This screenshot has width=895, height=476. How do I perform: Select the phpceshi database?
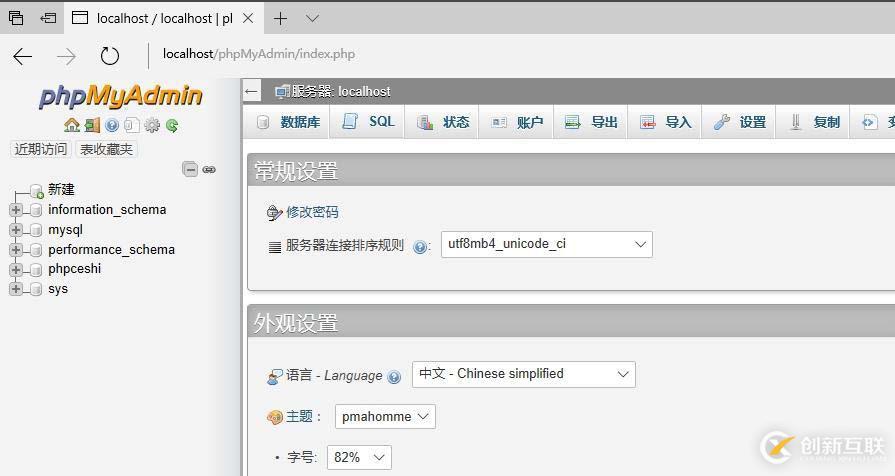[x=75, y=269]
